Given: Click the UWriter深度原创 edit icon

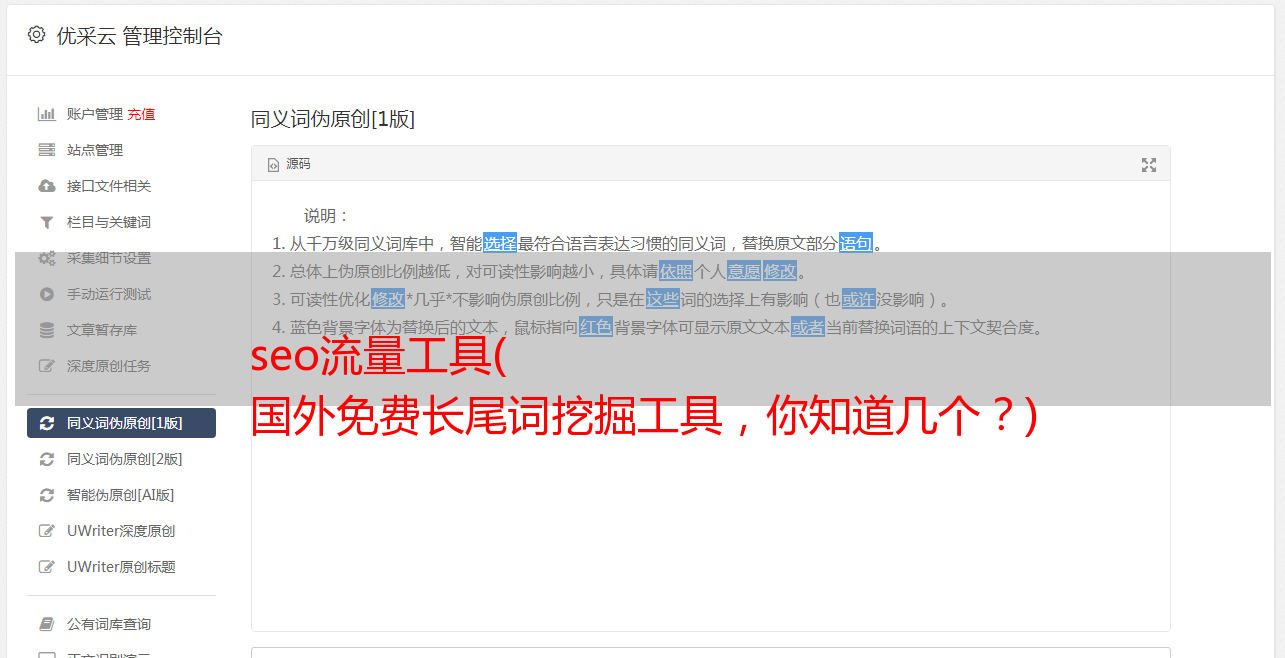Looking at the screenshot, I should tap(46, 531).
